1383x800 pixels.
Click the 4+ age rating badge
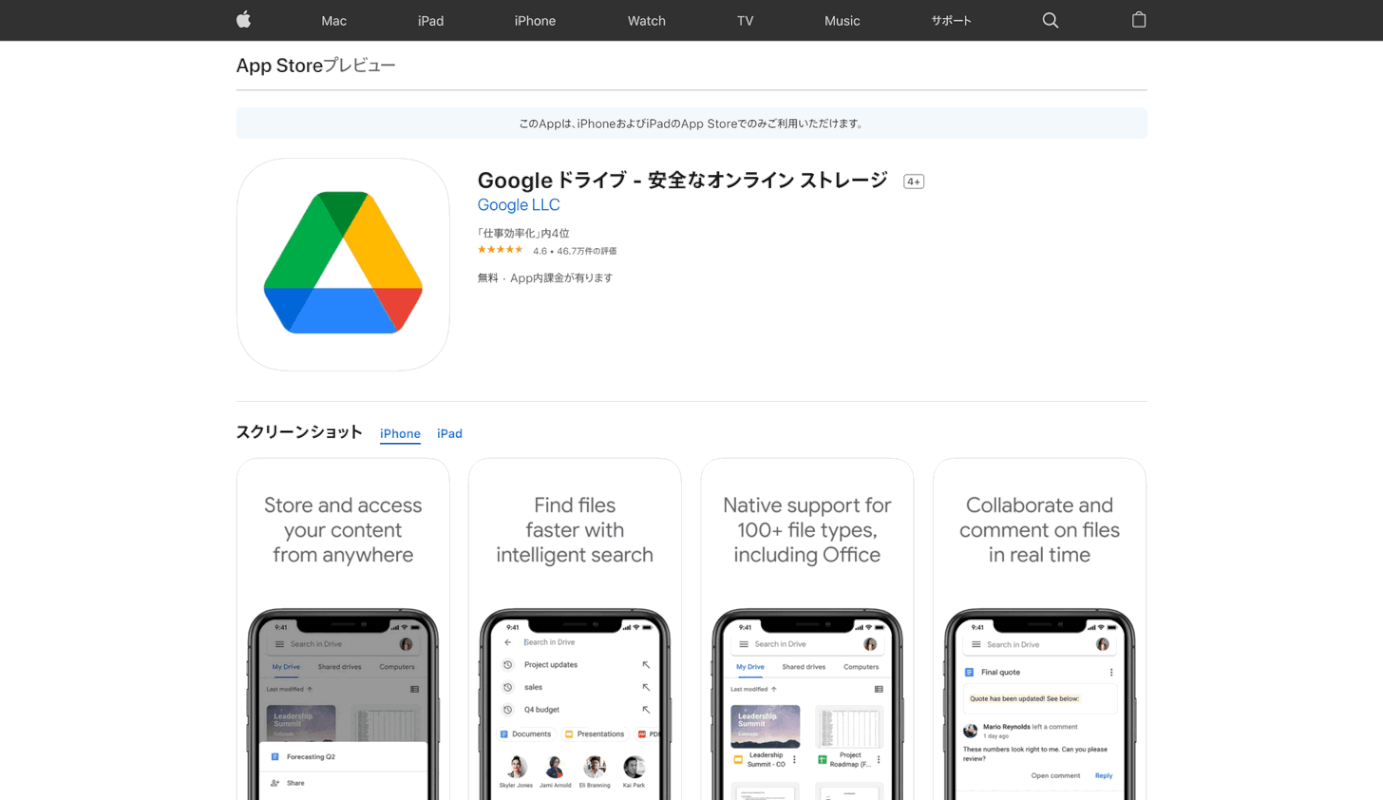[912, 180]
